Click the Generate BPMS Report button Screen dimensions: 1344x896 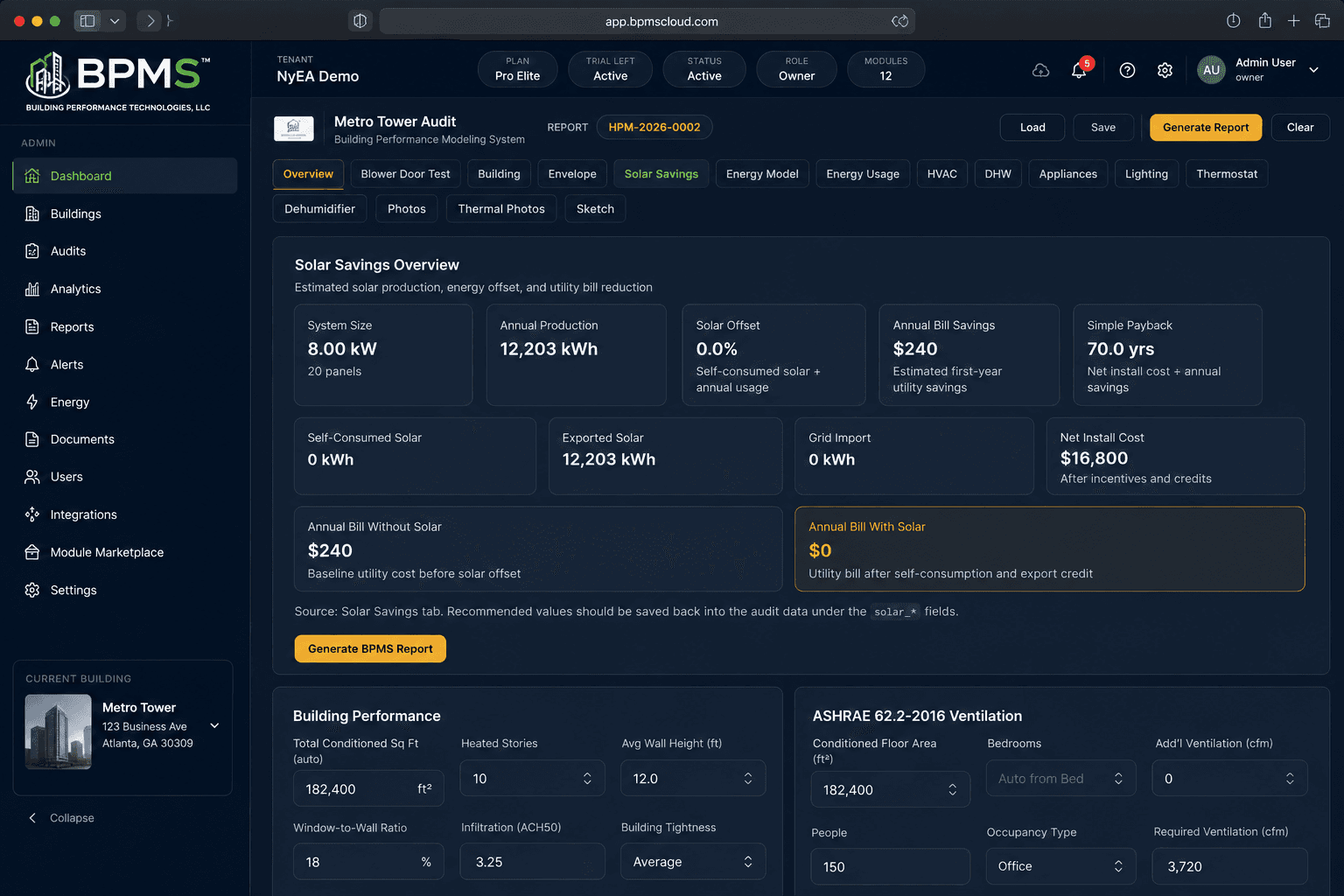(x=370, y=648)
